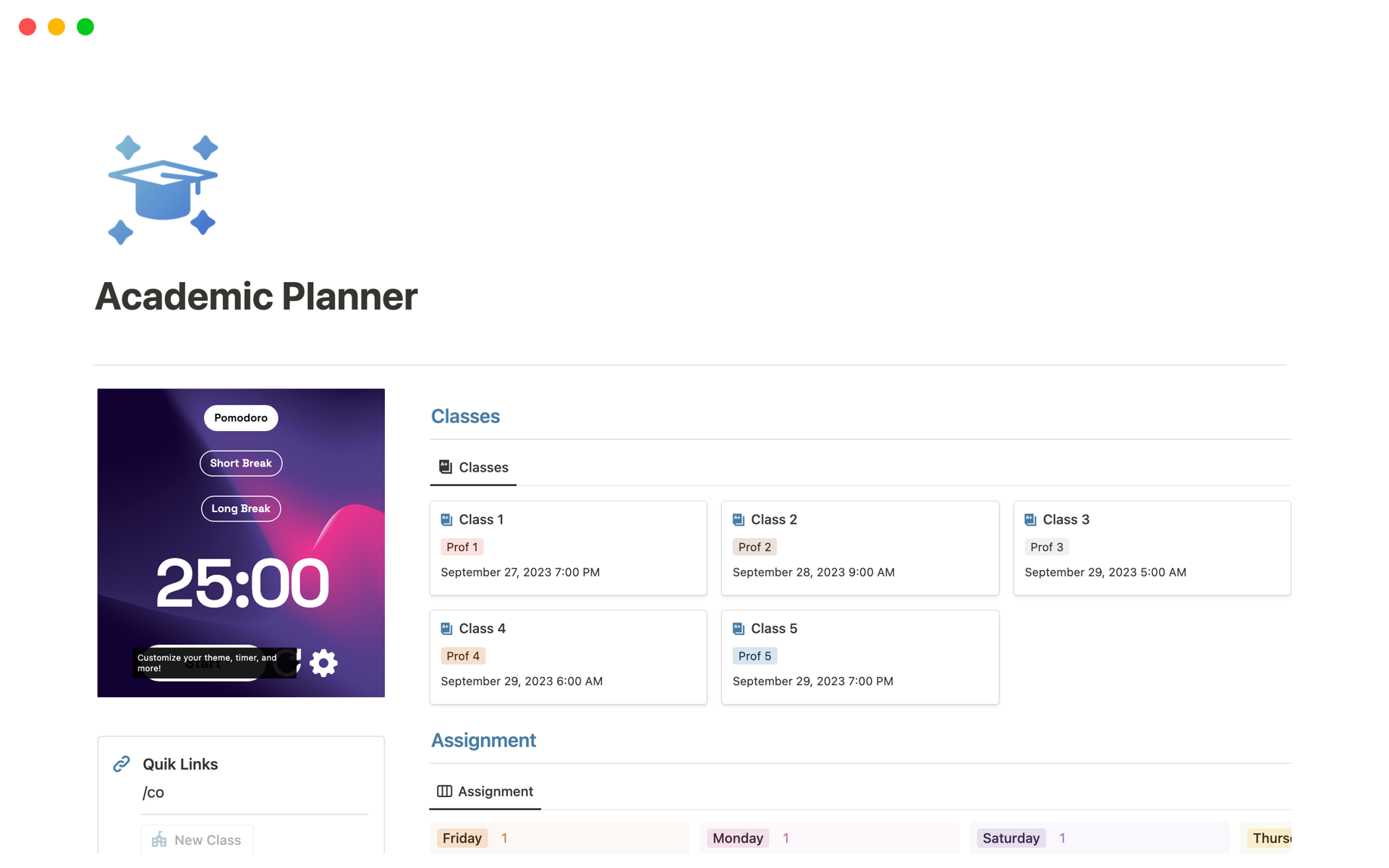Switch timer to Long Break mode
This screenshot has width=1389, height=868.
[x=240, y=509]
